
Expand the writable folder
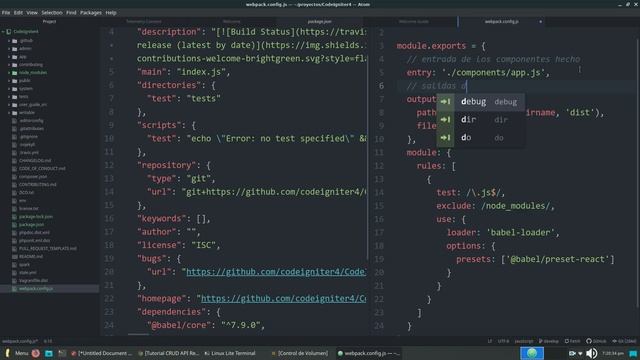[9, 113]
